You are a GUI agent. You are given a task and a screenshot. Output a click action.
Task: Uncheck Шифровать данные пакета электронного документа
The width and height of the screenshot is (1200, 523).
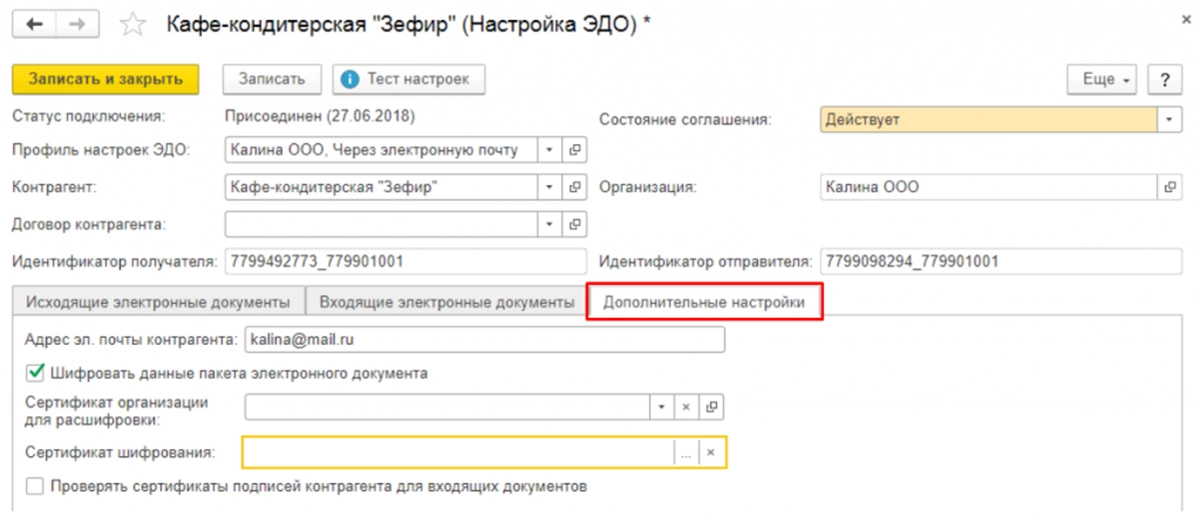(35, 373)
